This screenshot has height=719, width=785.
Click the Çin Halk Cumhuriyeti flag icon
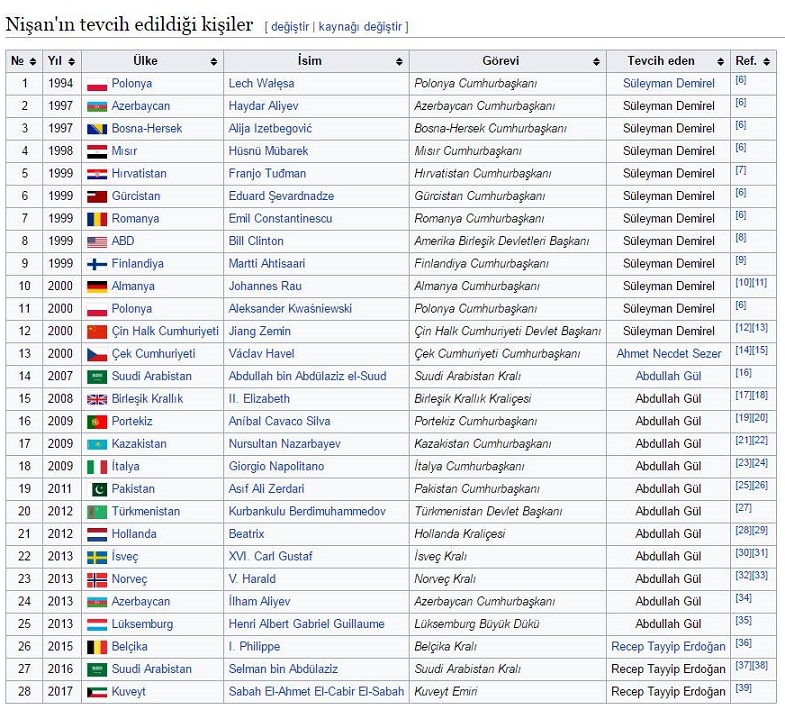pos(97,332)
